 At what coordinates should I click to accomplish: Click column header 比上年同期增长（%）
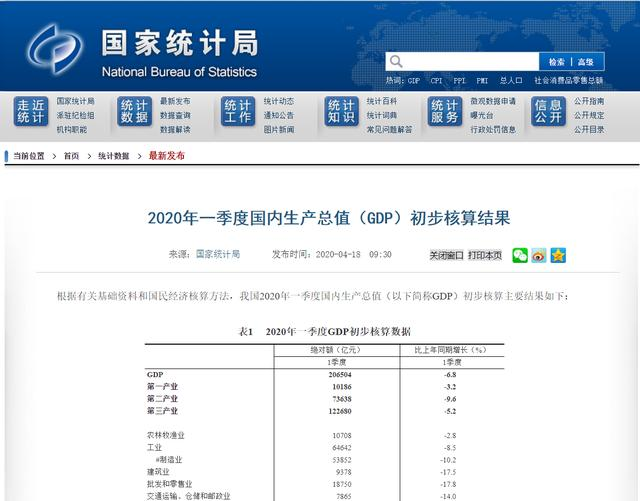(x=450, y=350)
